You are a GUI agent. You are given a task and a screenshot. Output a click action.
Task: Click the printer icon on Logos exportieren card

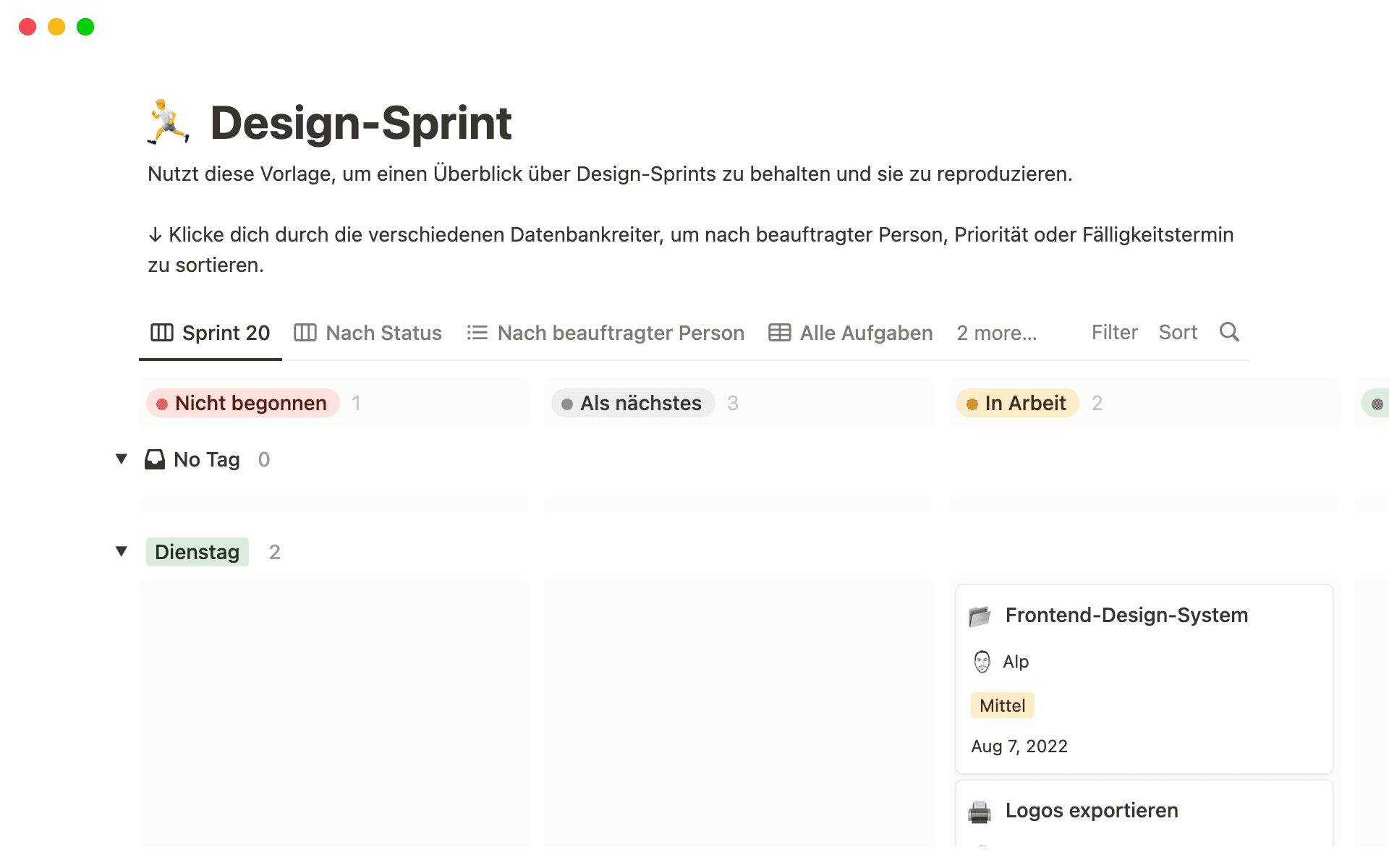980,812
